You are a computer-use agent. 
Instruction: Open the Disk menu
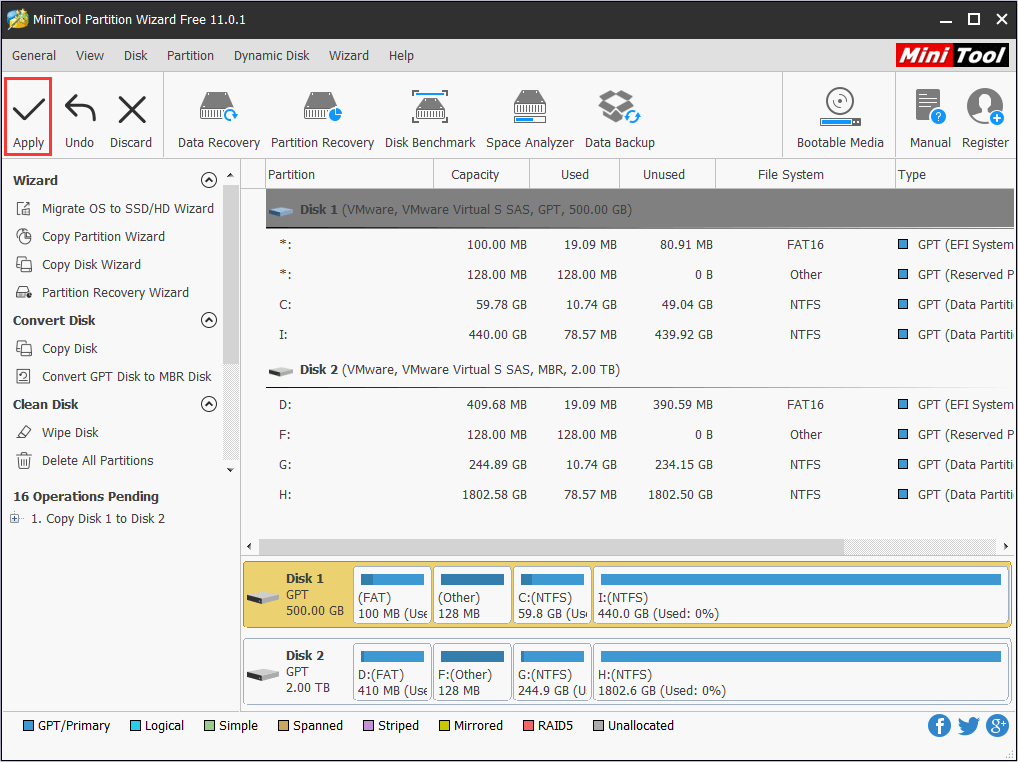point(136,56)
